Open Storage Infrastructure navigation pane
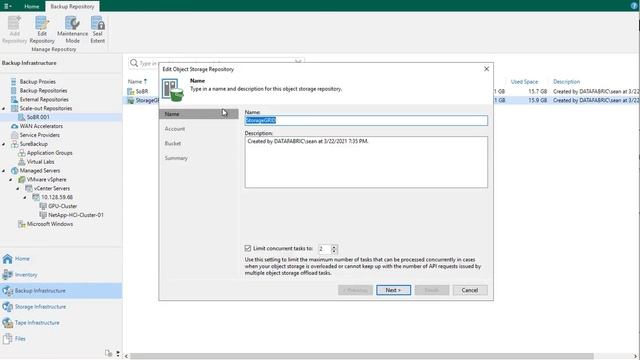640x360 pixels. click(x=61, y=307)
